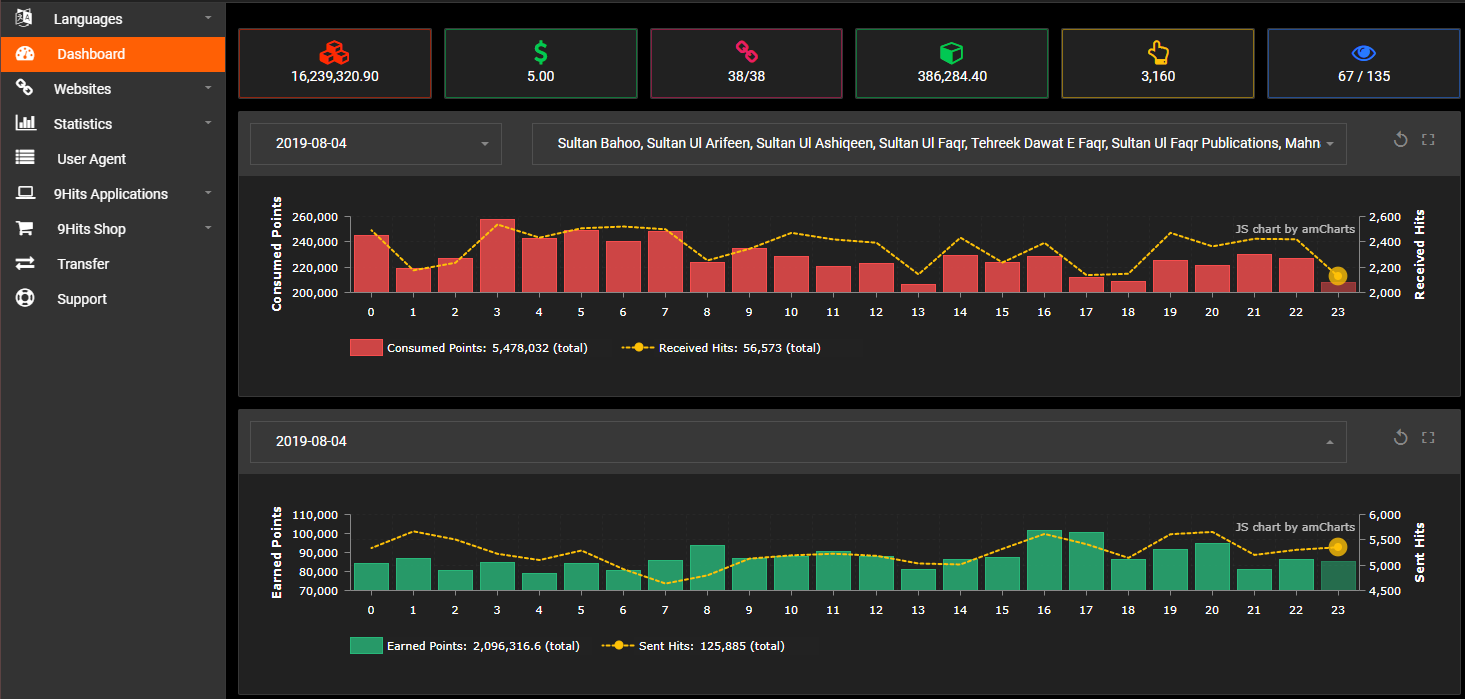Click the red points stack icon
Viewport: 1465px width, 699px height.
tap(334, 51)
